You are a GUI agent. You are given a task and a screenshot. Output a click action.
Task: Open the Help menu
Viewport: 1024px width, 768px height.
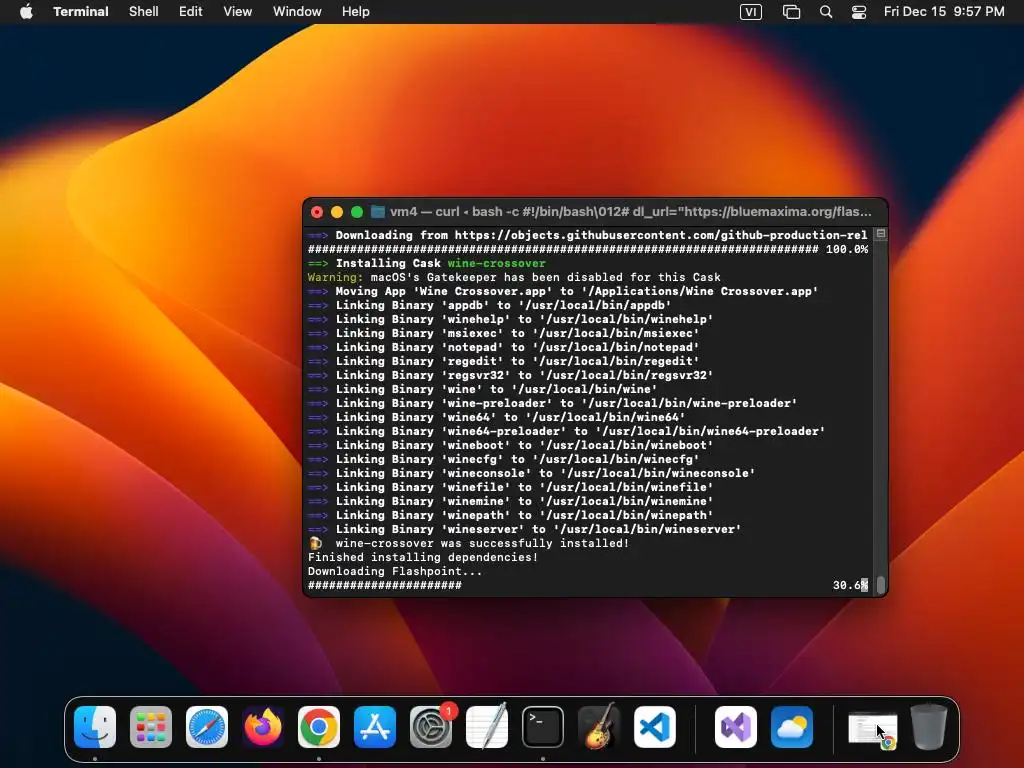click(356, 12)
